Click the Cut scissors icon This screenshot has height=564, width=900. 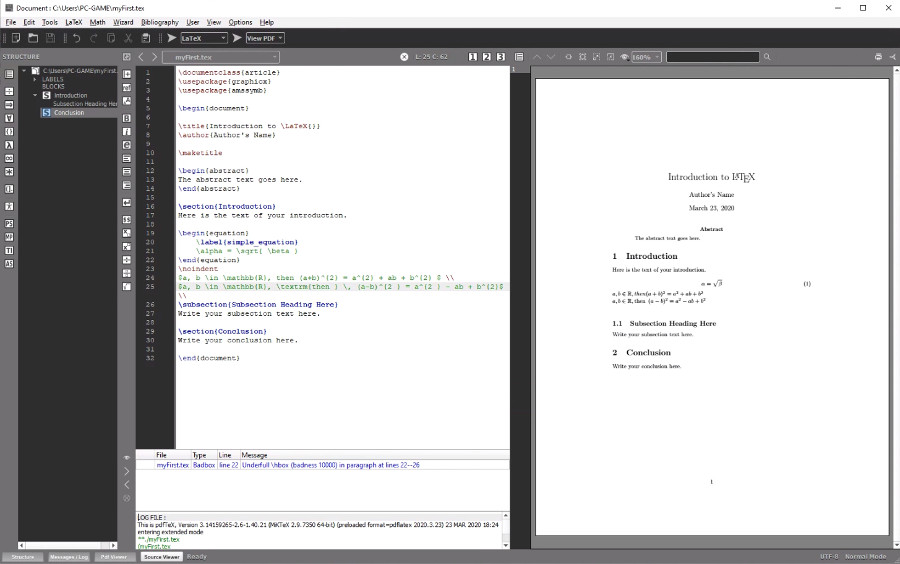(130, 38)
